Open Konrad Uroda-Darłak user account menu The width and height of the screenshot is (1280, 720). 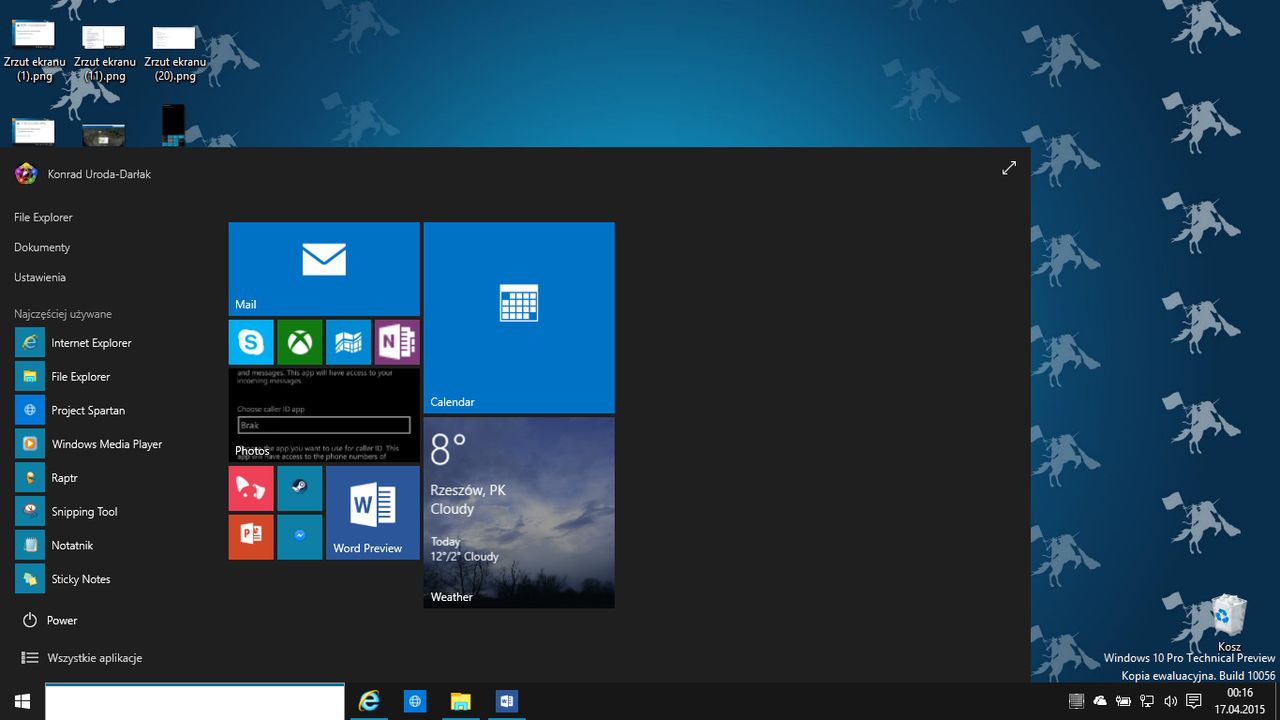[83, 174]
